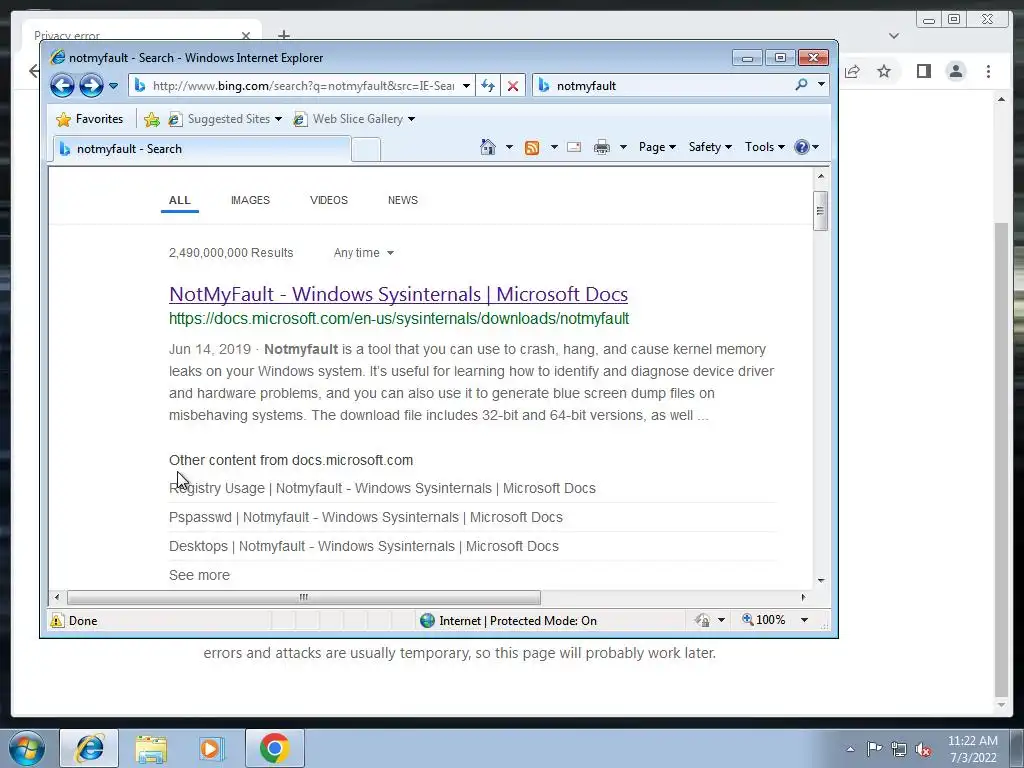Image resolution: width=1024 pixels, height=768 pixels.
Task: Expand the zoom level dropdown arrow
Action: tap(805, 620)
